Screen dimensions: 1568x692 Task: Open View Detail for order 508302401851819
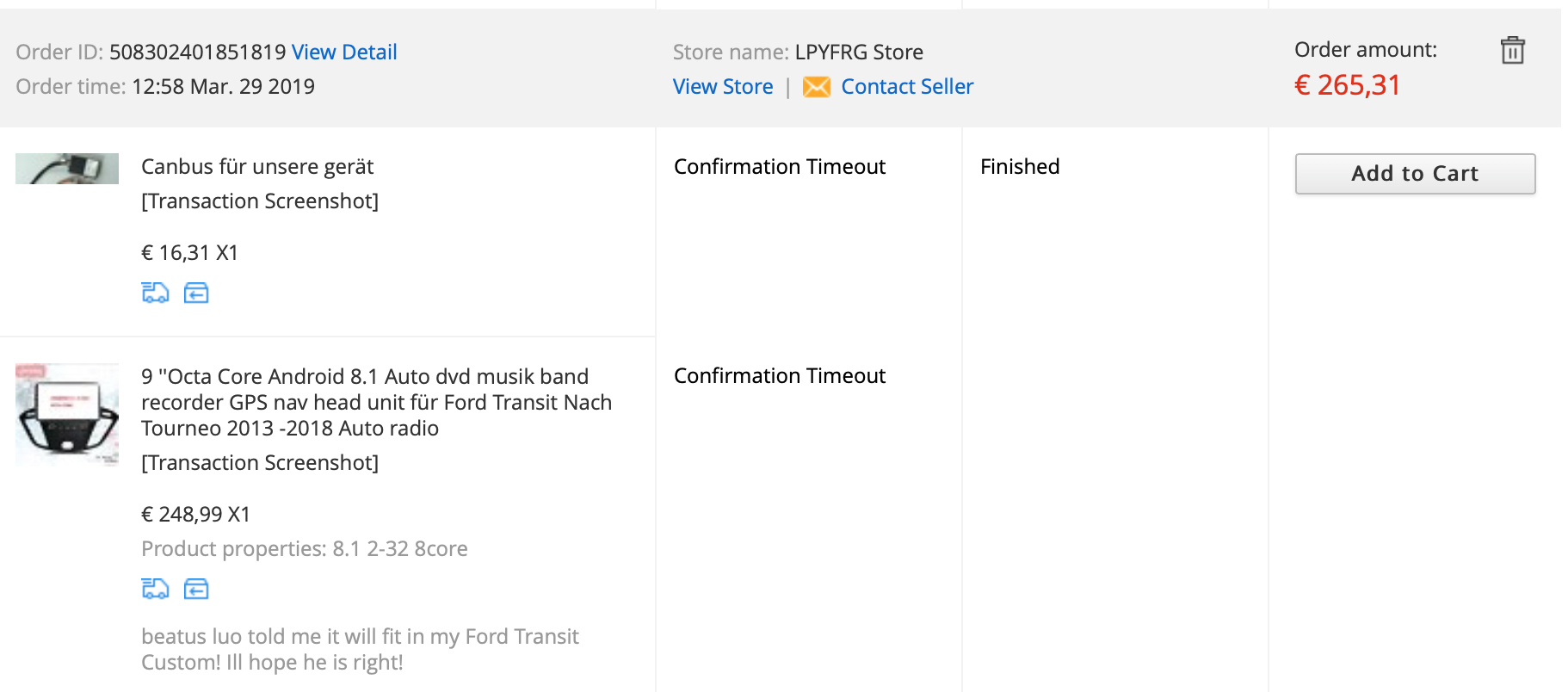tap(344, 52)
